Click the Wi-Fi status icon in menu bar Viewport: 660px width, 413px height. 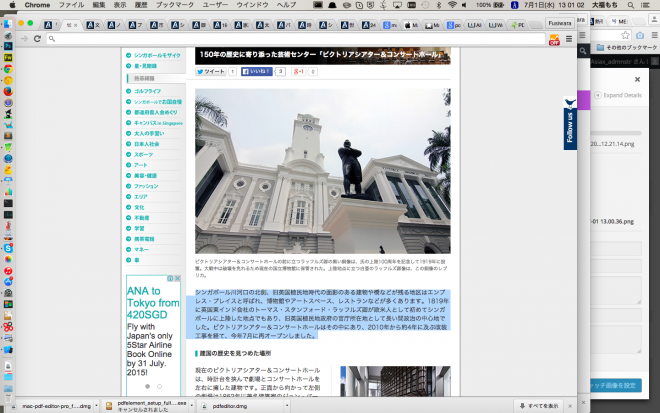tap(452, 5)
